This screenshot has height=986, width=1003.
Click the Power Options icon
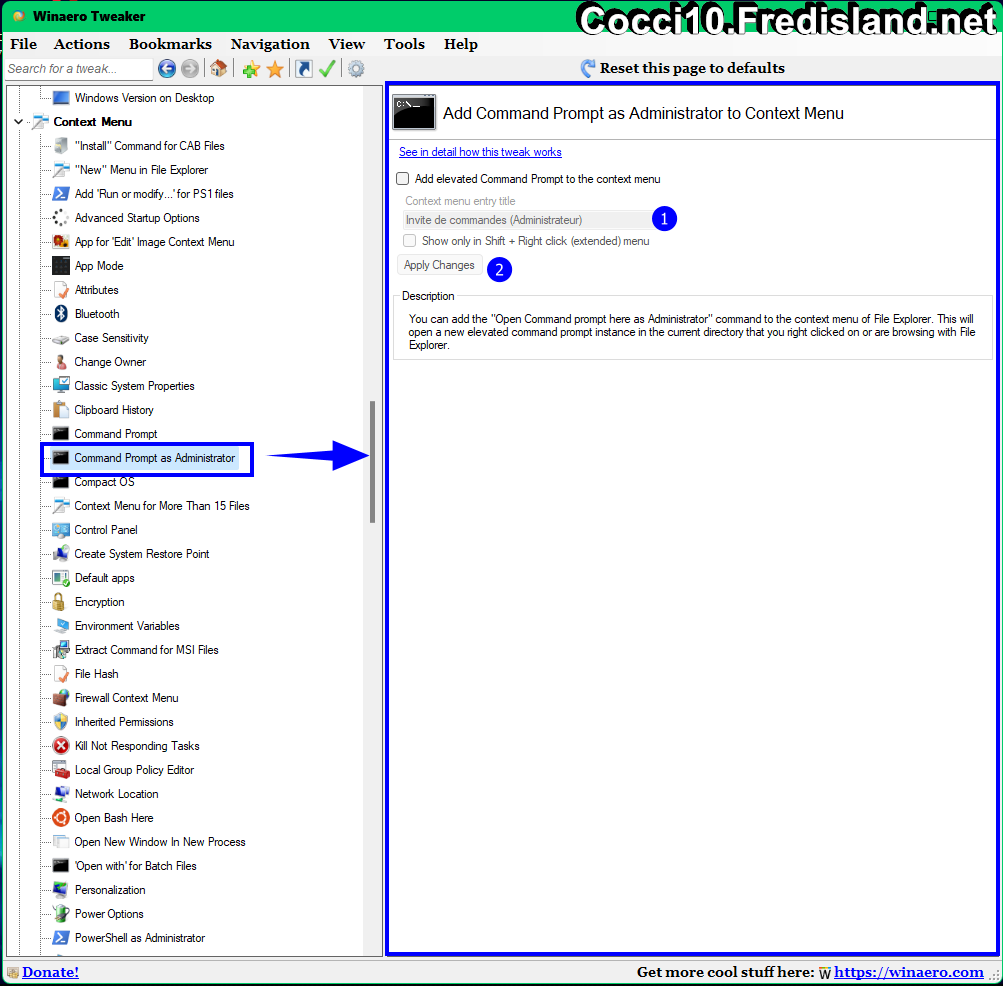(61, 914)
